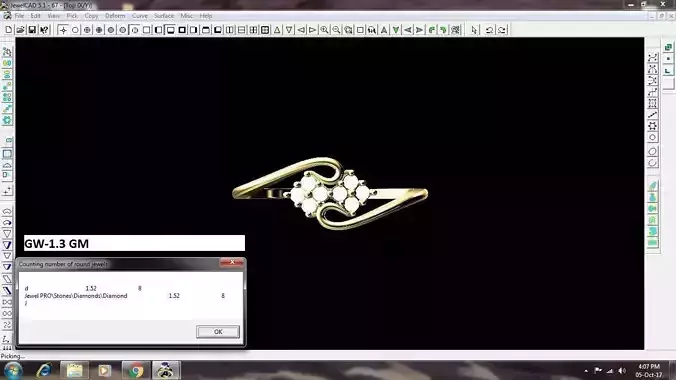
Task: Open the Help menu
Action: pos(206,16)
